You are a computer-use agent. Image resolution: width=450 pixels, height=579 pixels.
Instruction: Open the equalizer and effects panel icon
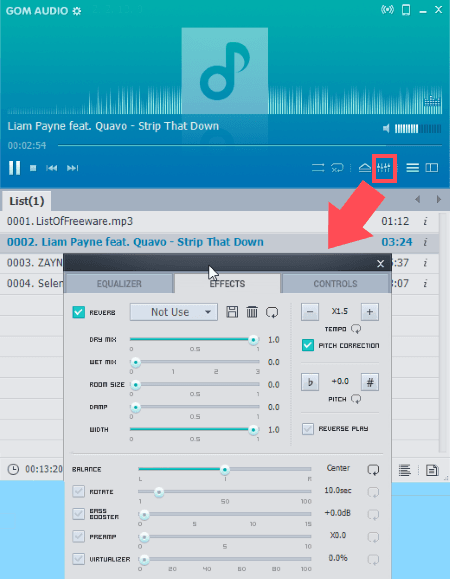click(x=384, y=168)
